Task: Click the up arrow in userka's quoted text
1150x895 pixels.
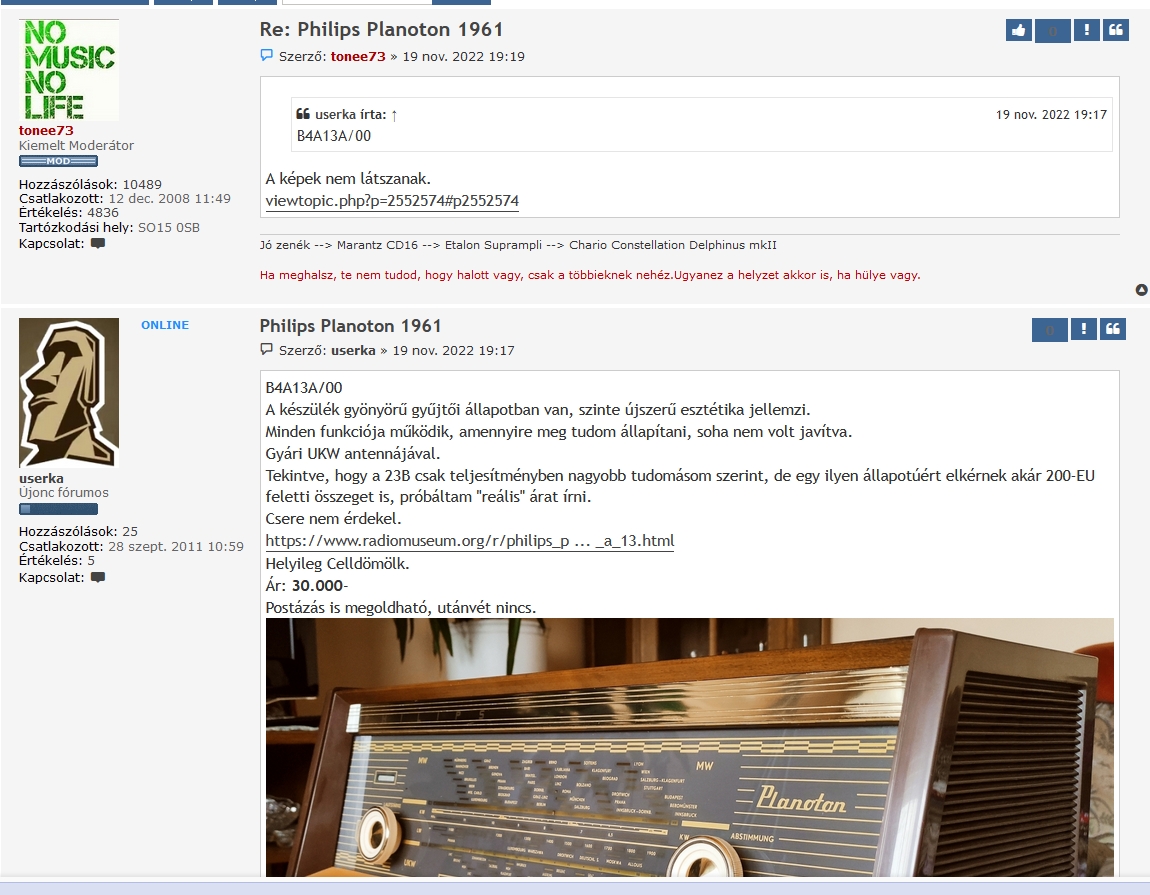Action: (x=394, y=115)
